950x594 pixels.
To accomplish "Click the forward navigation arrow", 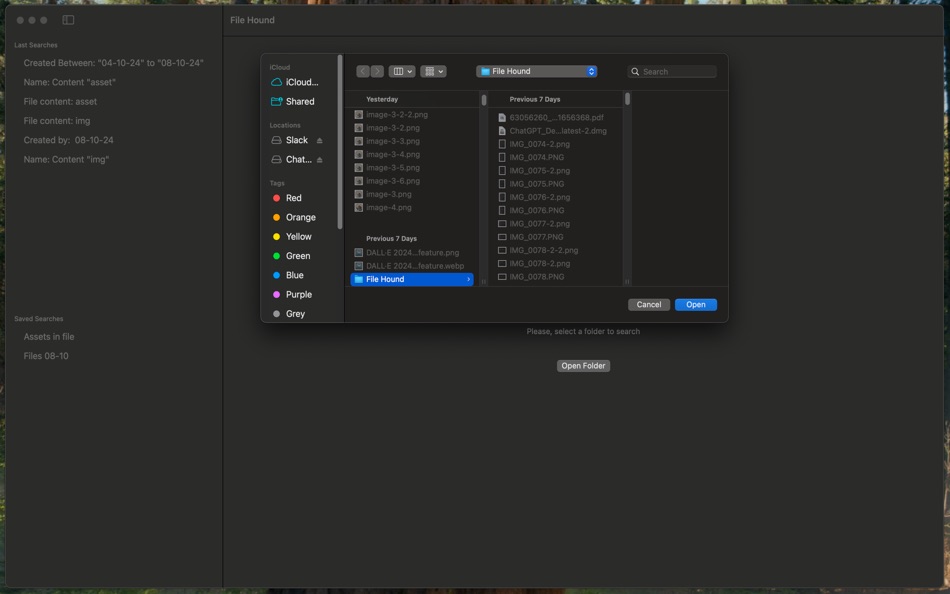I will coord(377,71).
